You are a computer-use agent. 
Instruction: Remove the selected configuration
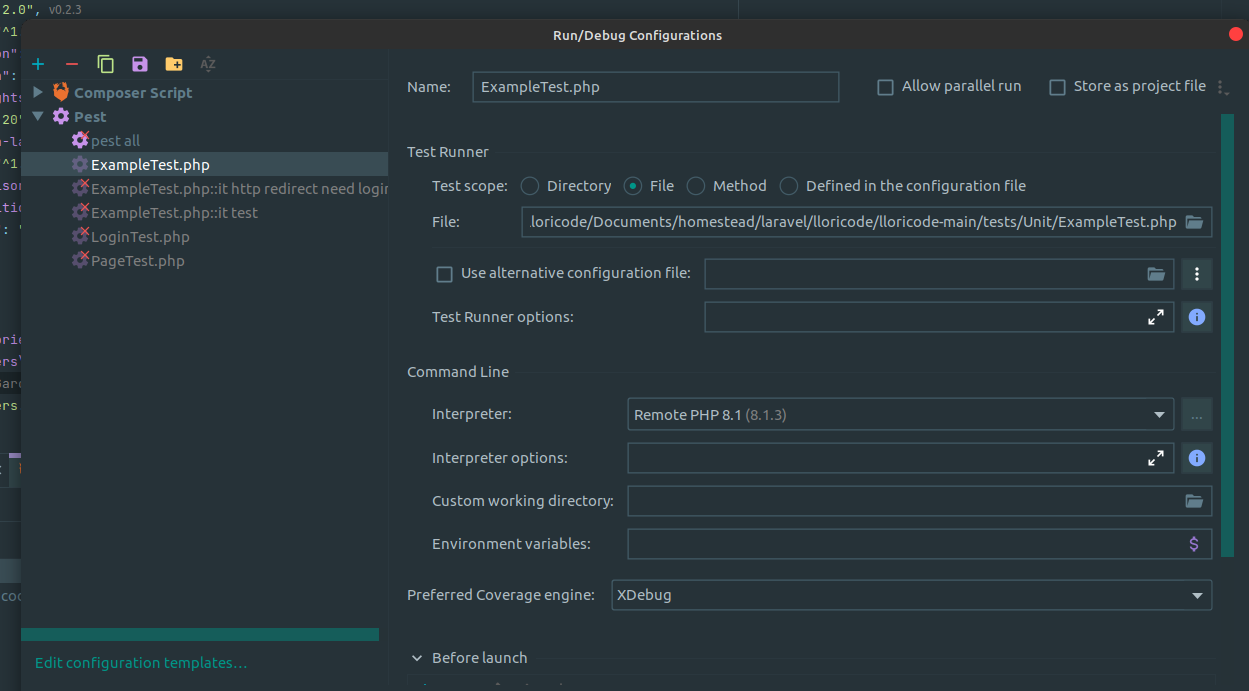pyautogui.click(x=71, y=63)
